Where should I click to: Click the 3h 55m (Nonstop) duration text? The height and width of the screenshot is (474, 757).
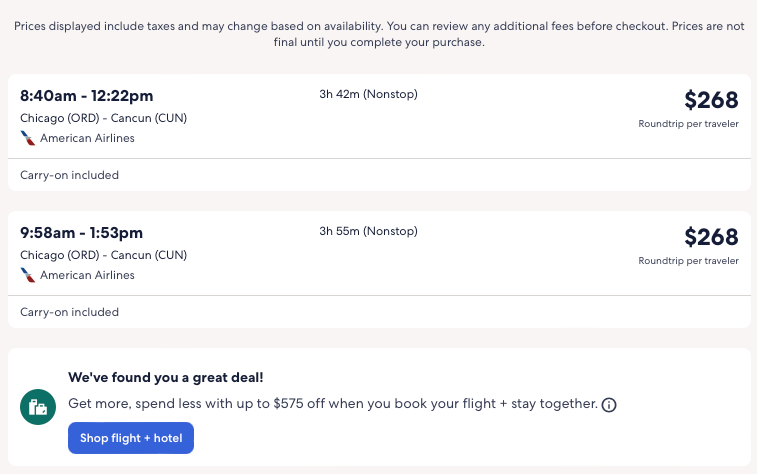[368, 232]
